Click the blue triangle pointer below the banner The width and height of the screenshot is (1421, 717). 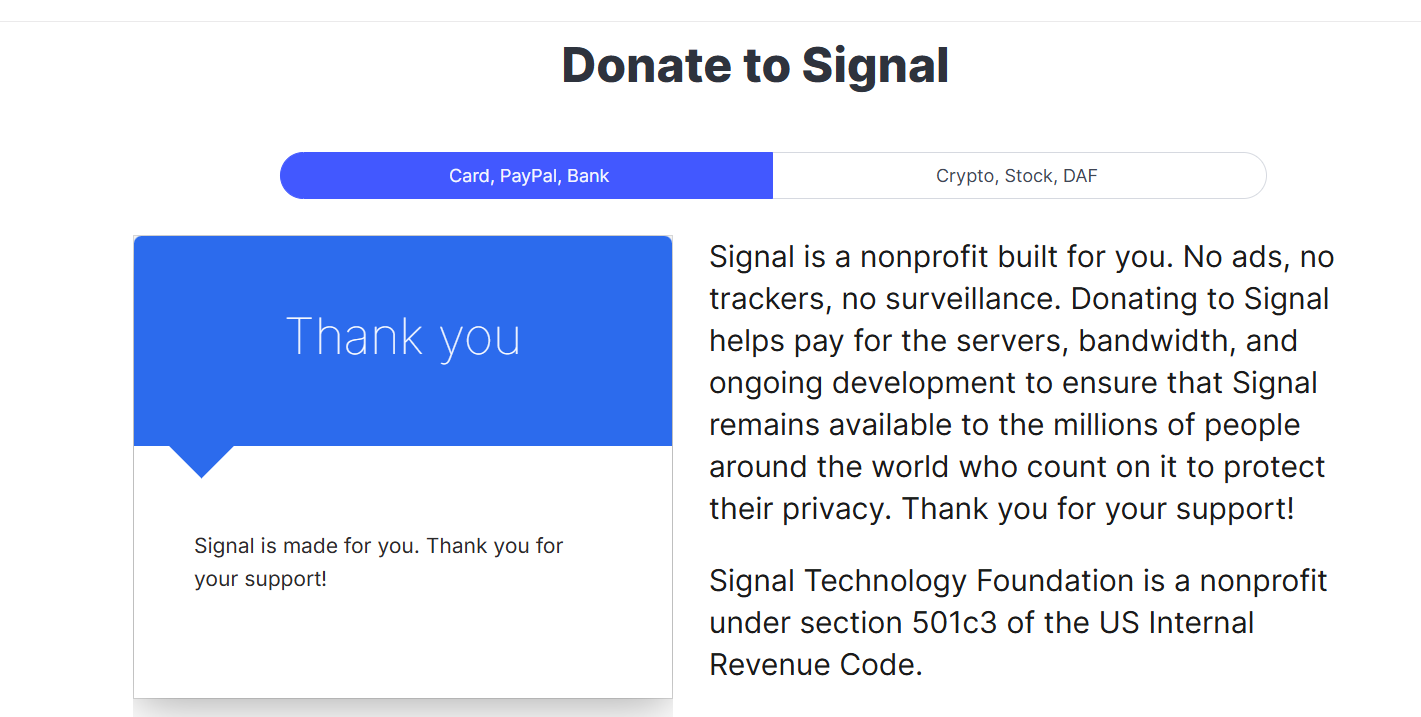[x=201, y=461]
